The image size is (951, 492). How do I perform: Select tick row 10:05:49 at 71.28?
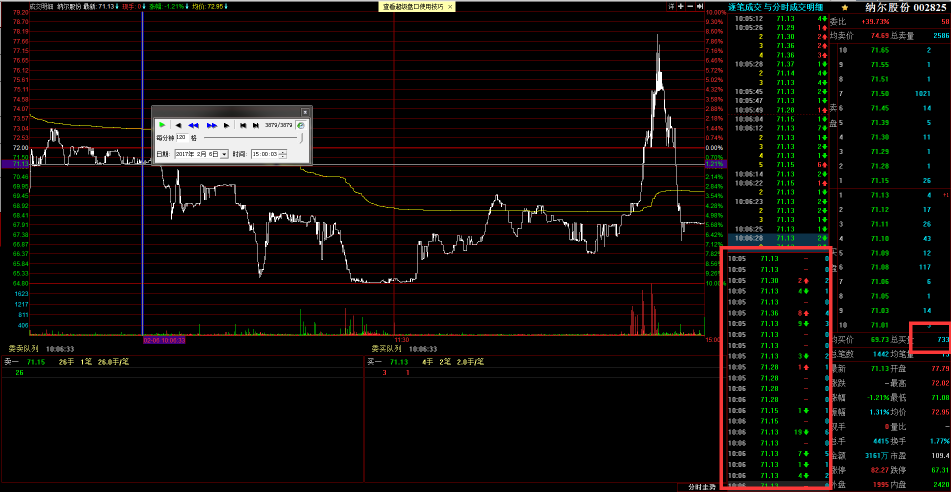tap(778, 110)
